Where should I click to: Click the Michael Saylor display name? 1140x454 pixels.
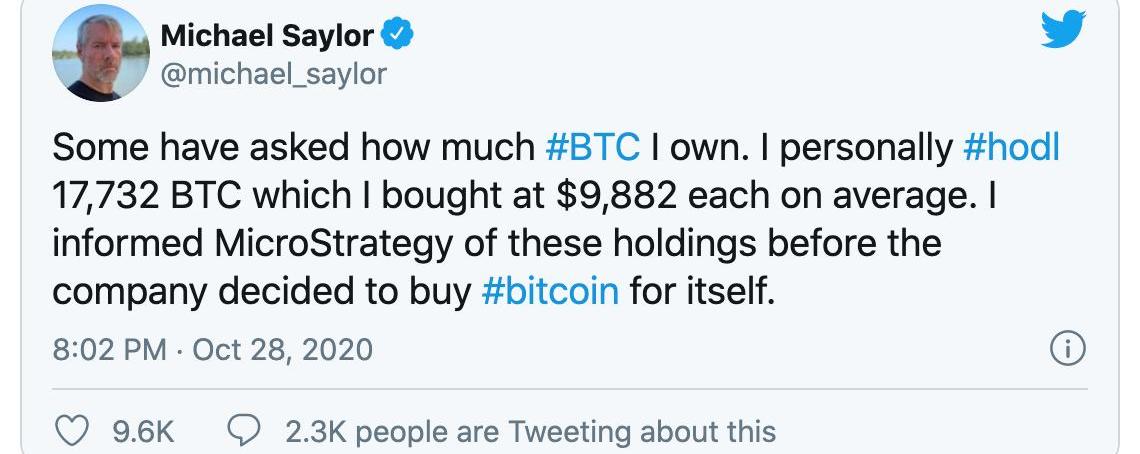pyautogui.click(x=267, y=37)
